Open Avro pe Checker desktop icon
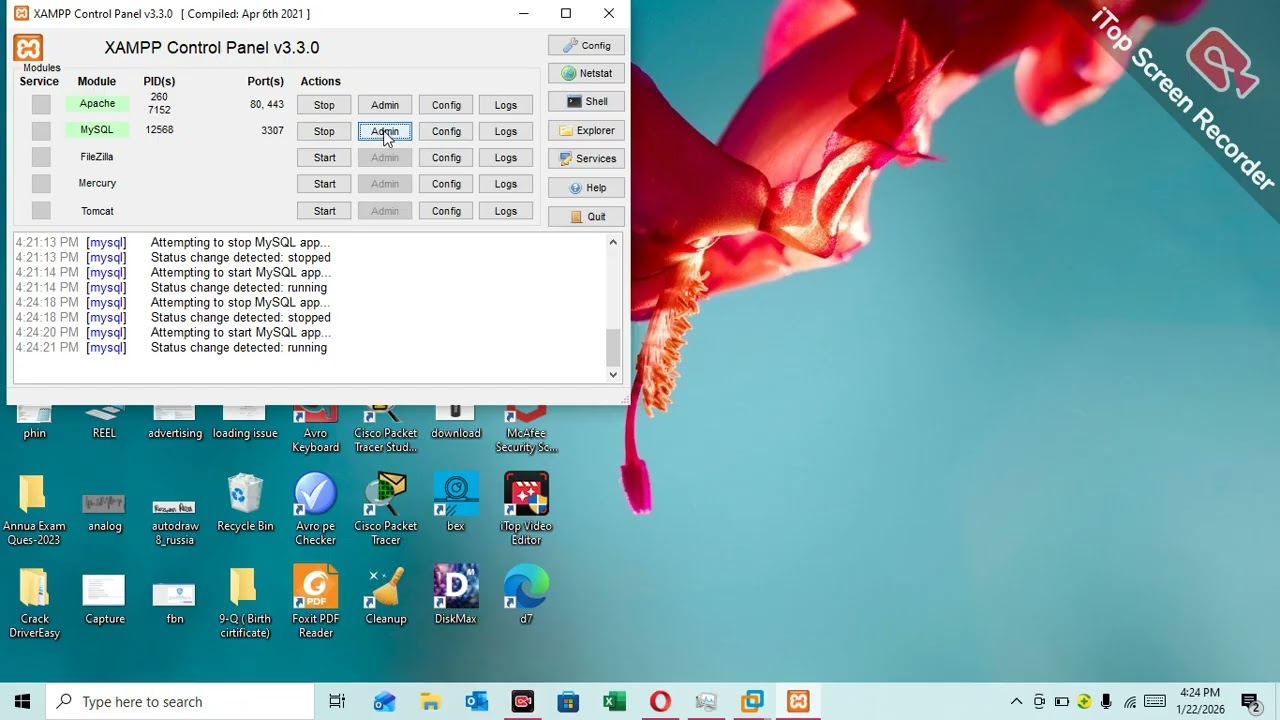 [315, 509]
